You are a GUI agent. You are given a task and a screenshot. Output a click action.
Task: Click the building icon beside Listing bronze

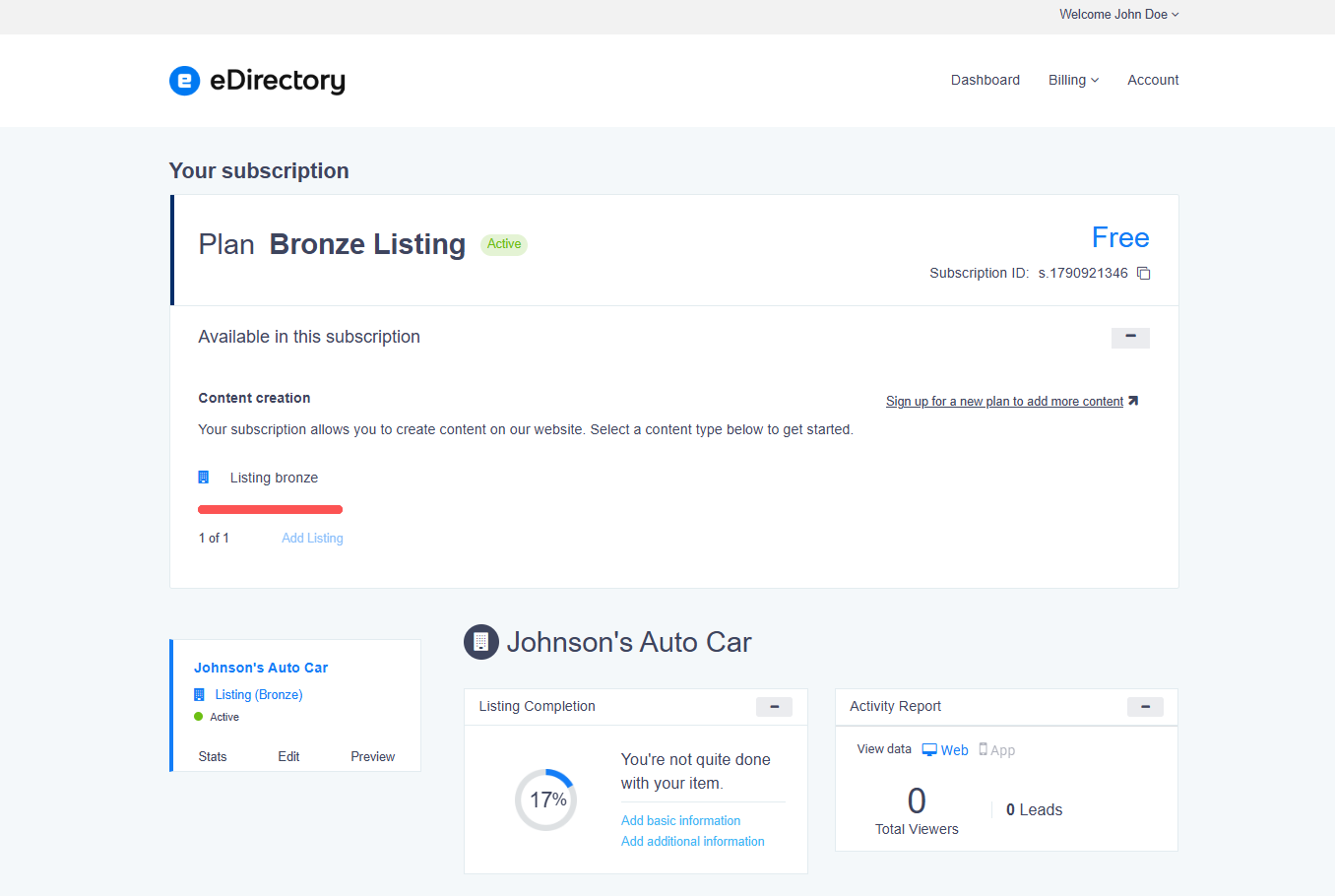coord(204,478)
